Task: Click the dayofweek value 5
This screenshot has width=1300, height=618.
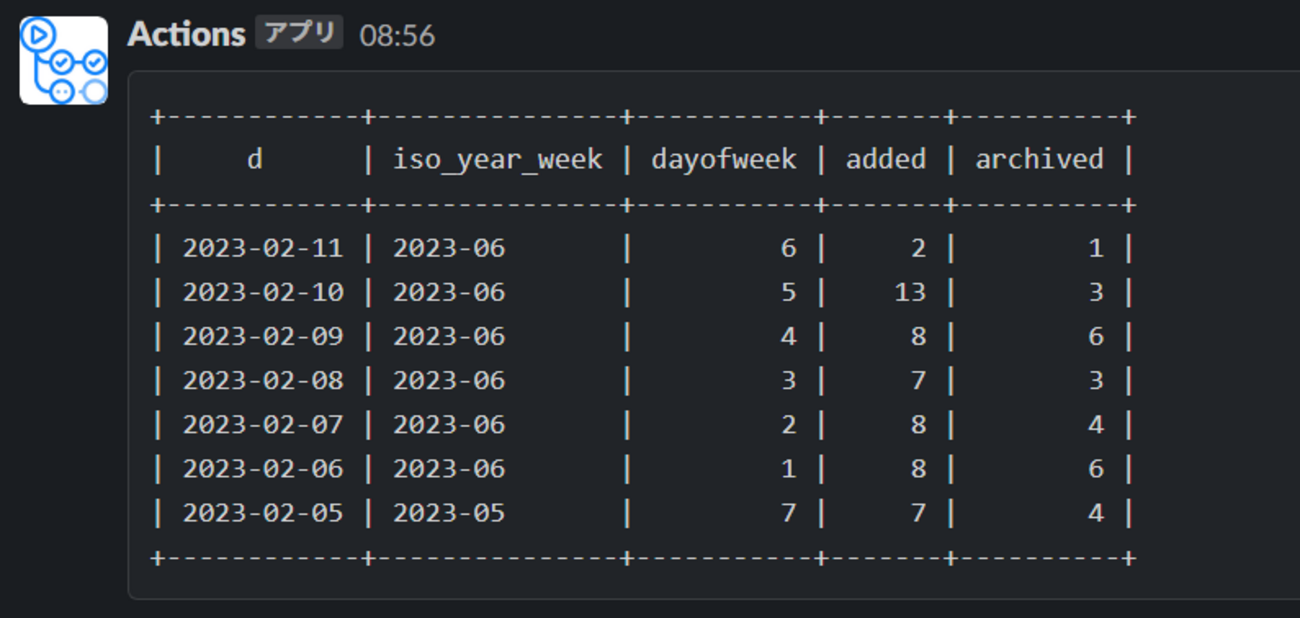Action: [x=789, y=292]
